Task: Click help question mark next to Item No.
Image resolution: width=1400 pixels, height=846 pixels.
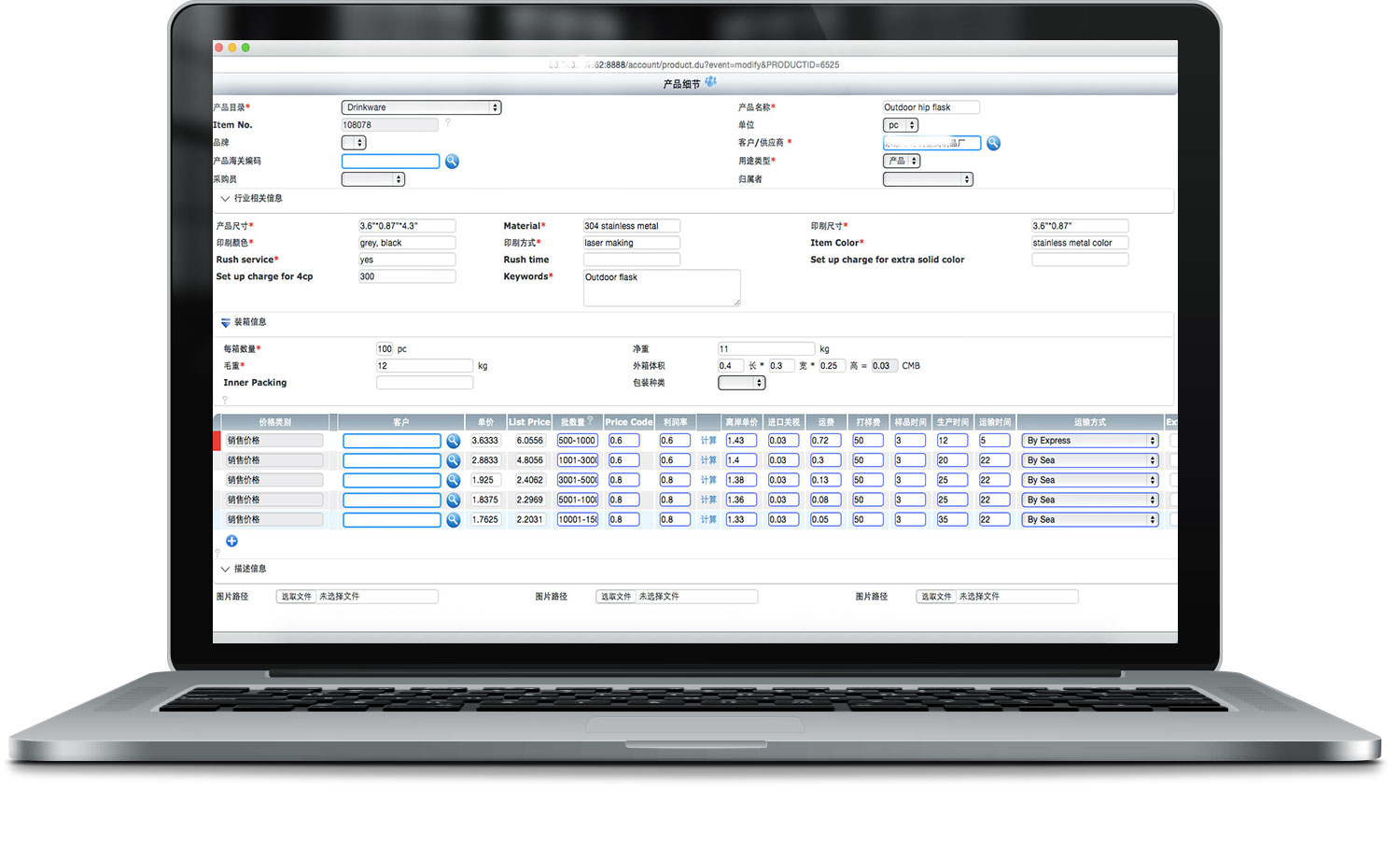Action: (448, 123)
